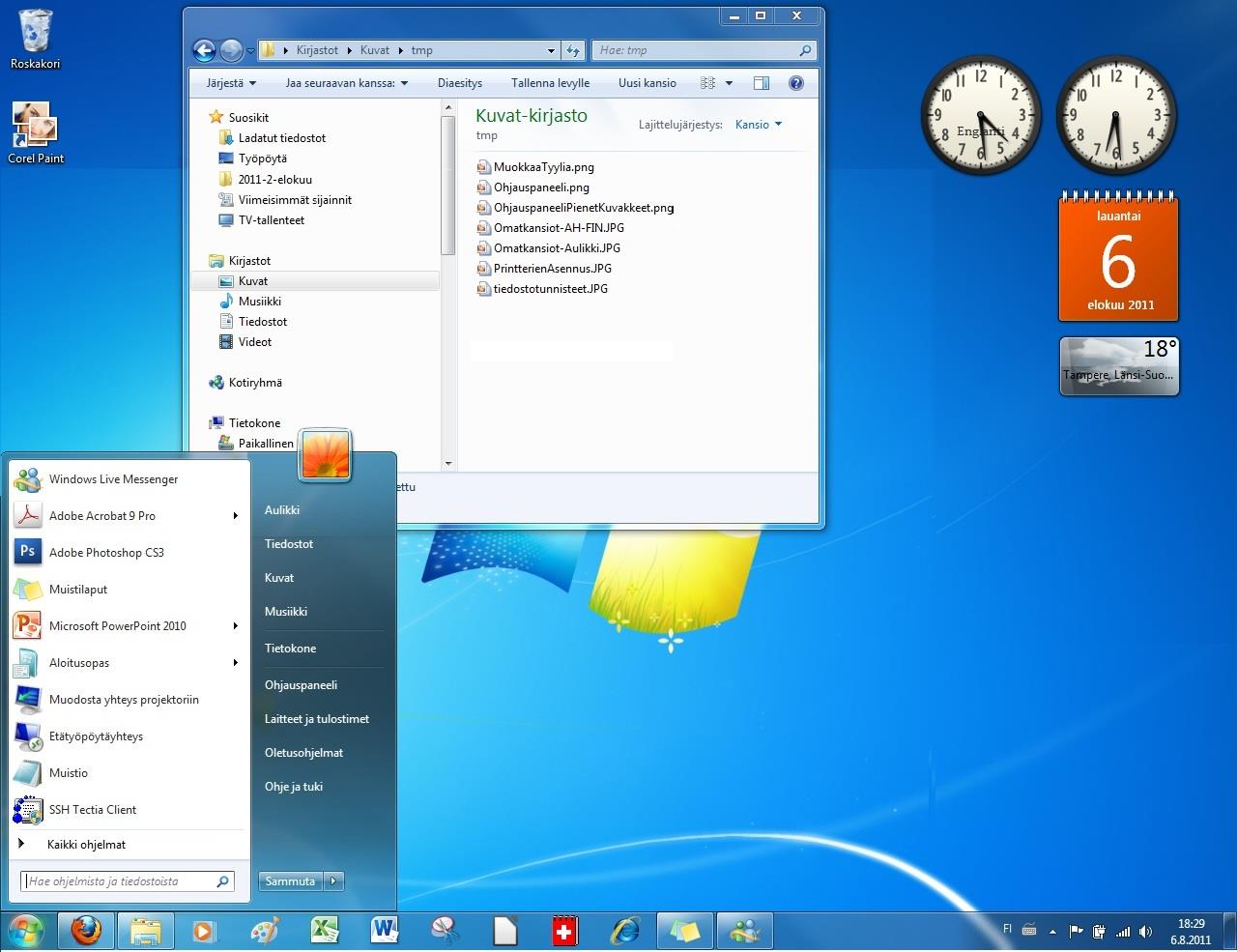
Task: Click the navigation pane scrollbar
Action: 447,186
